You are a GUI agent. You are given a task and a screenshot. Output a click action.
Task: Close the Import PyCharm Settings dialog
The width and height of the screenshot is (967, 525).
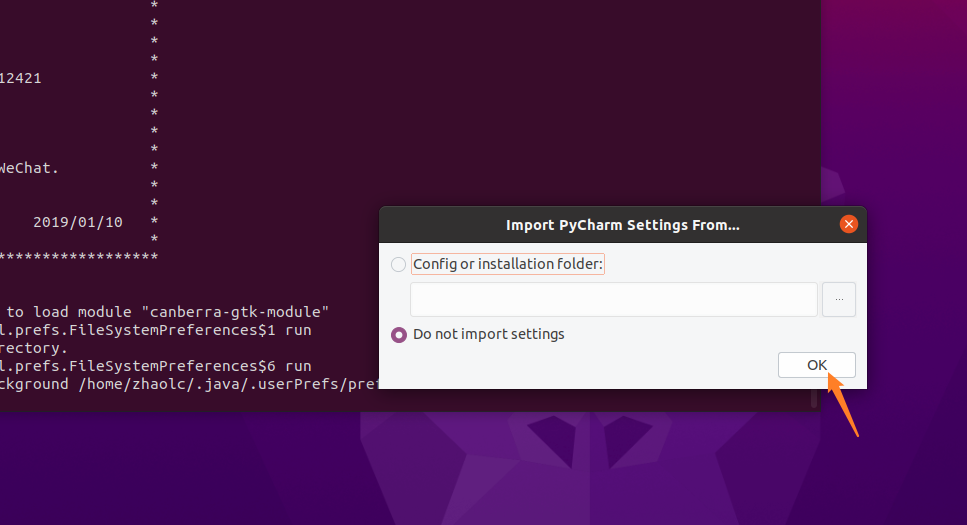[x=849, y=224]
